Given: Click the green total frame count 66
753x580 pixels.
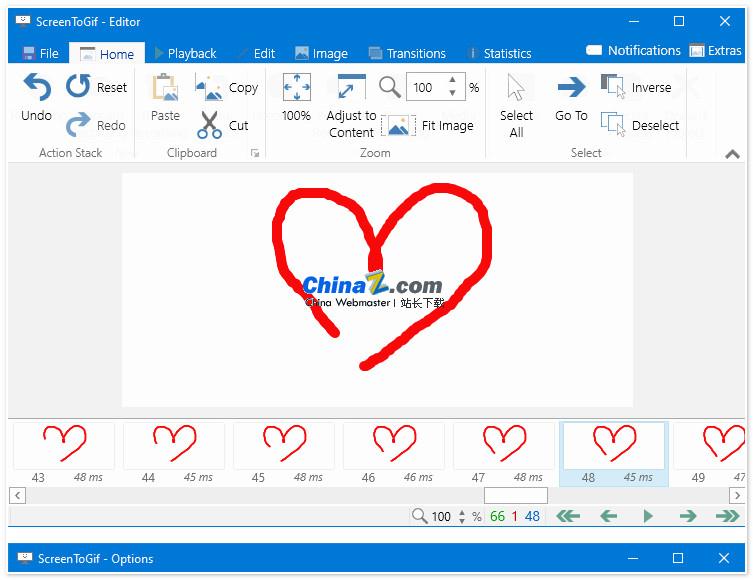Looking at the screenshot, I should [497, 516].
